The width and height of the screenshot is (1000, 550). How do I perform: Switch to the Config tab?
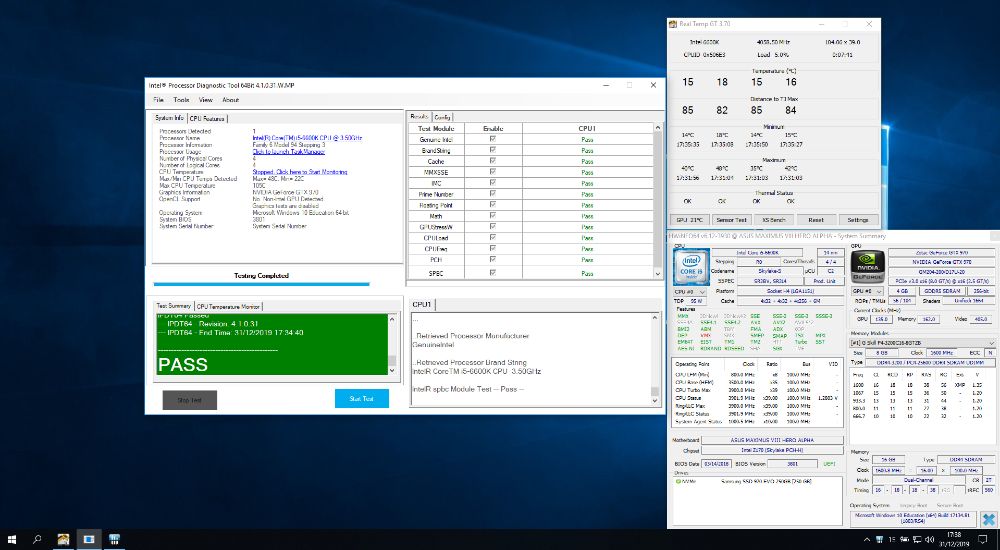[442, 117]
